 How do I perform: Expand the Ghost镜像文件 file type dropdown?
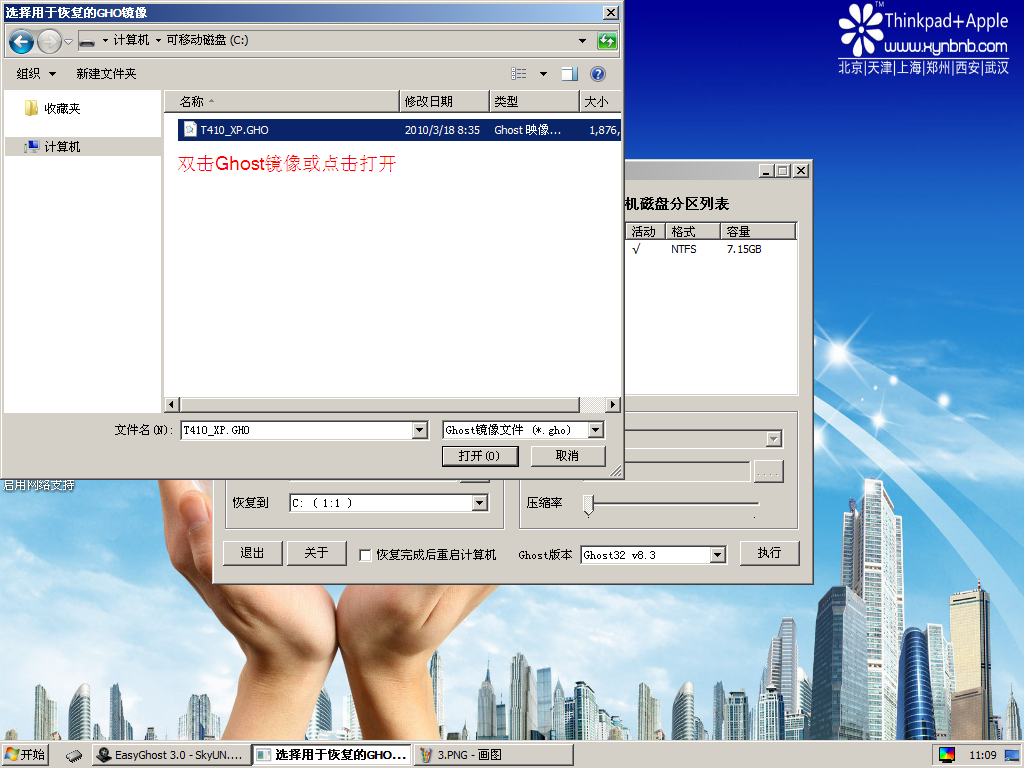point(595,430)
